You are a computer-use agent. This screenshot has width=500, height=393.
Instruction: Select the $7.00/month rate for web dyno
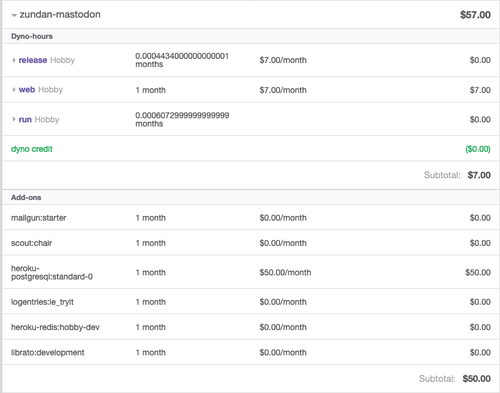283,90
